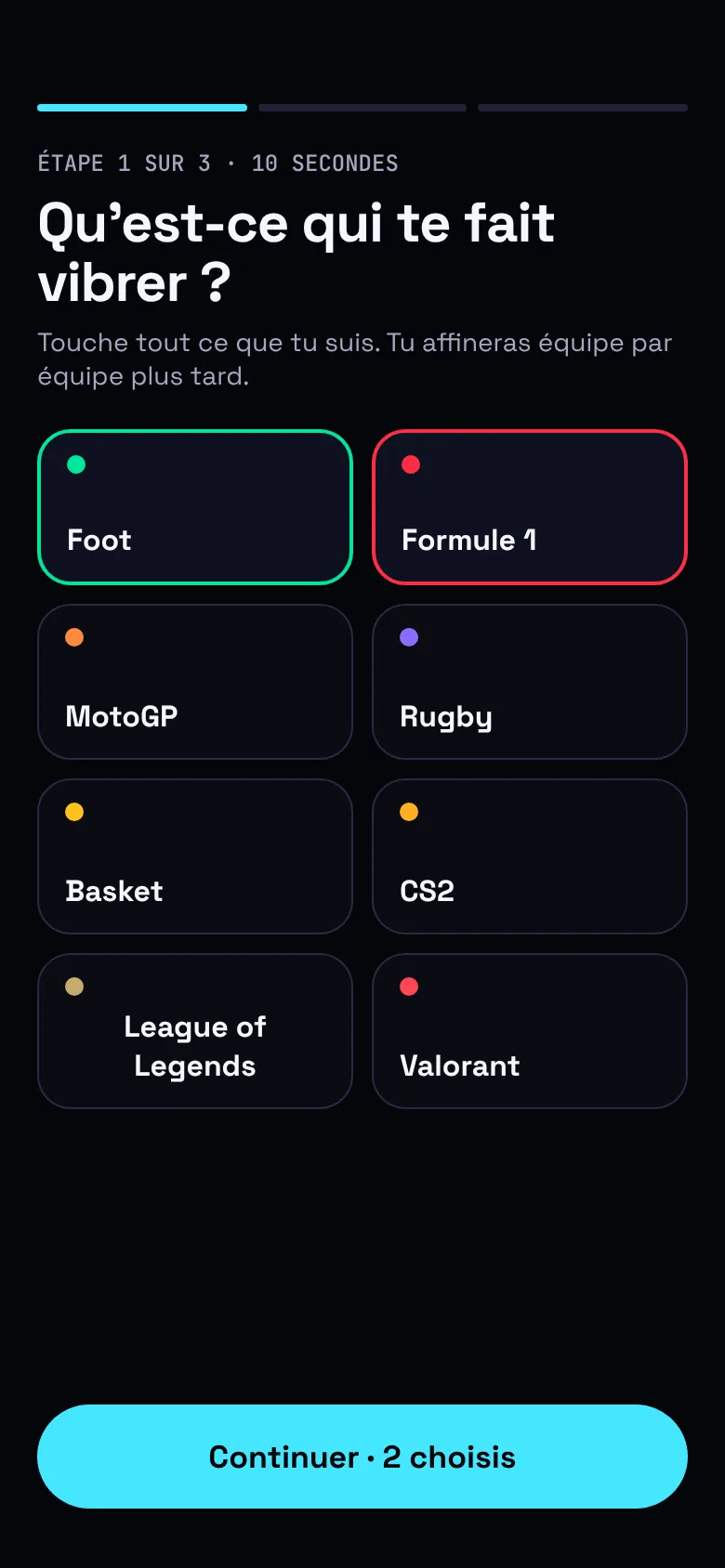This screenshot has width=725, height=1568.
Task: Click the amber dot on CS2
Action: tap(409, 812)
